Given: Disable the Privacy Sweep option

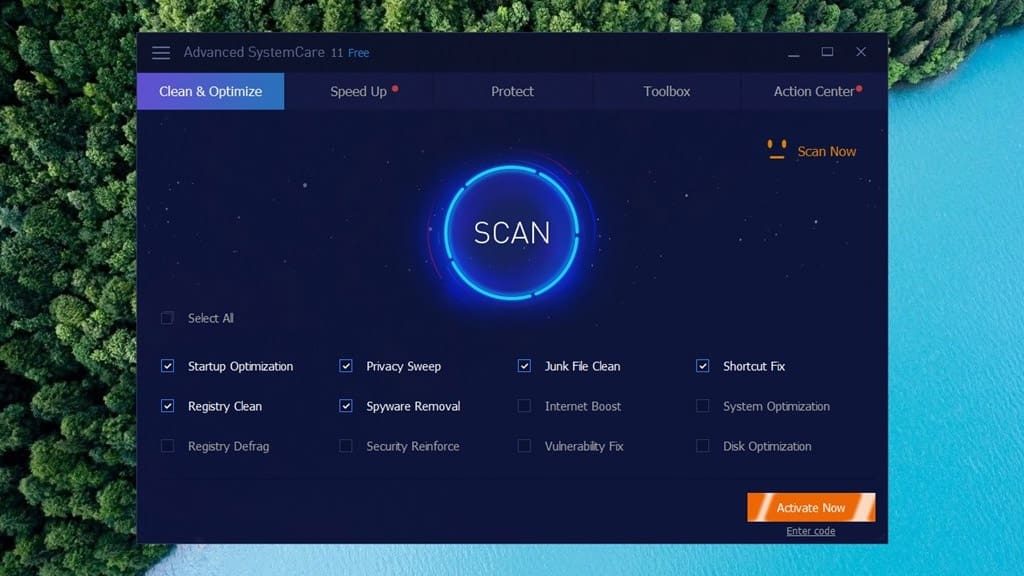Looking at the screenshot, I should coord(346,366).
